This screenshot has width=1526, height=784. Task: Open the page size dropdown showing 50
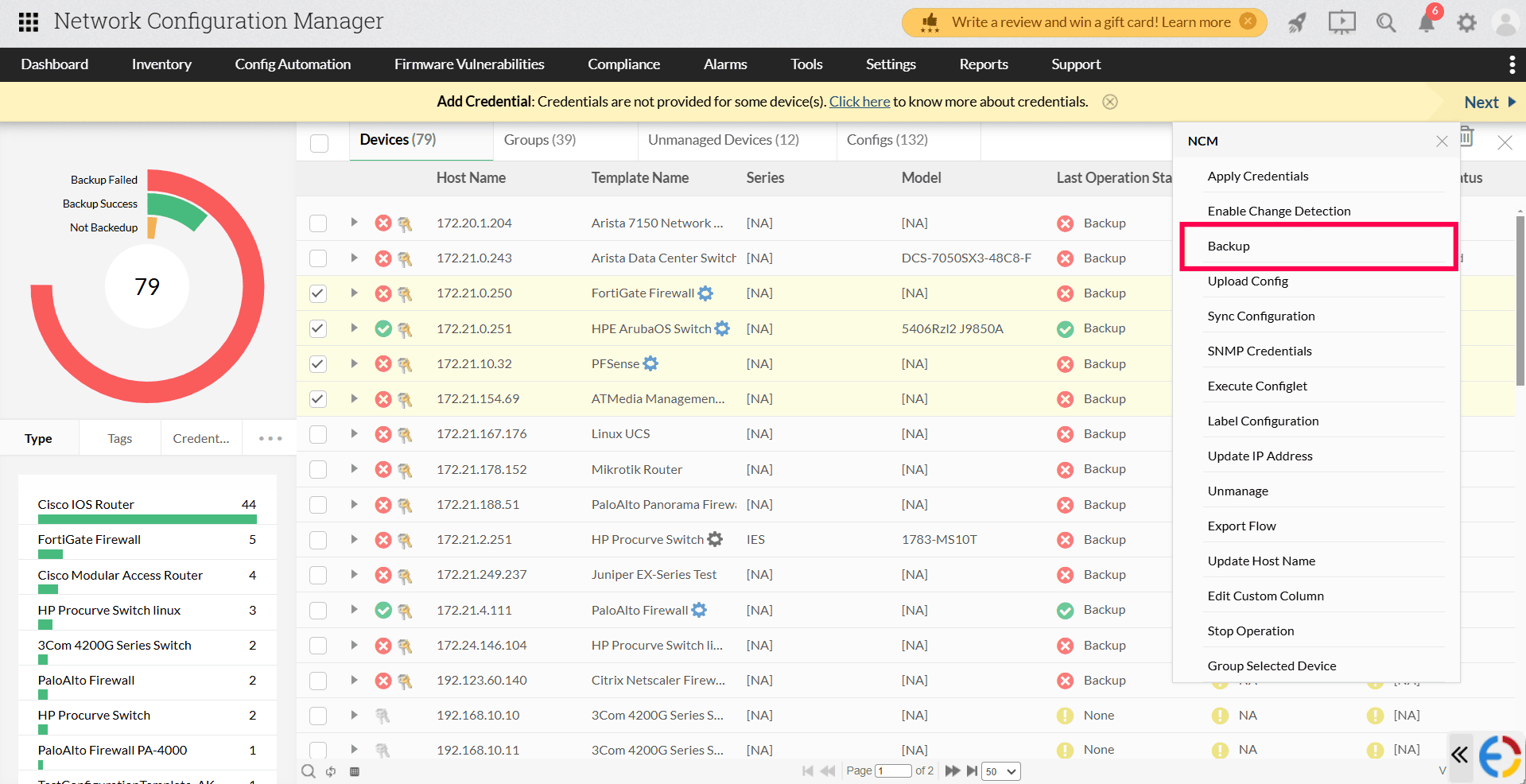[1000, 770]
